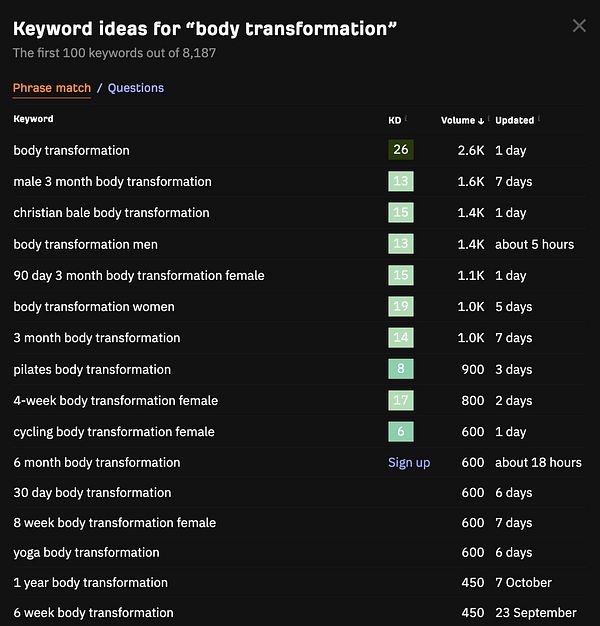The height and width of the screenshot is (626, 600).
Task: Sort by the Volume column header
Action: (x=462, y=120)
